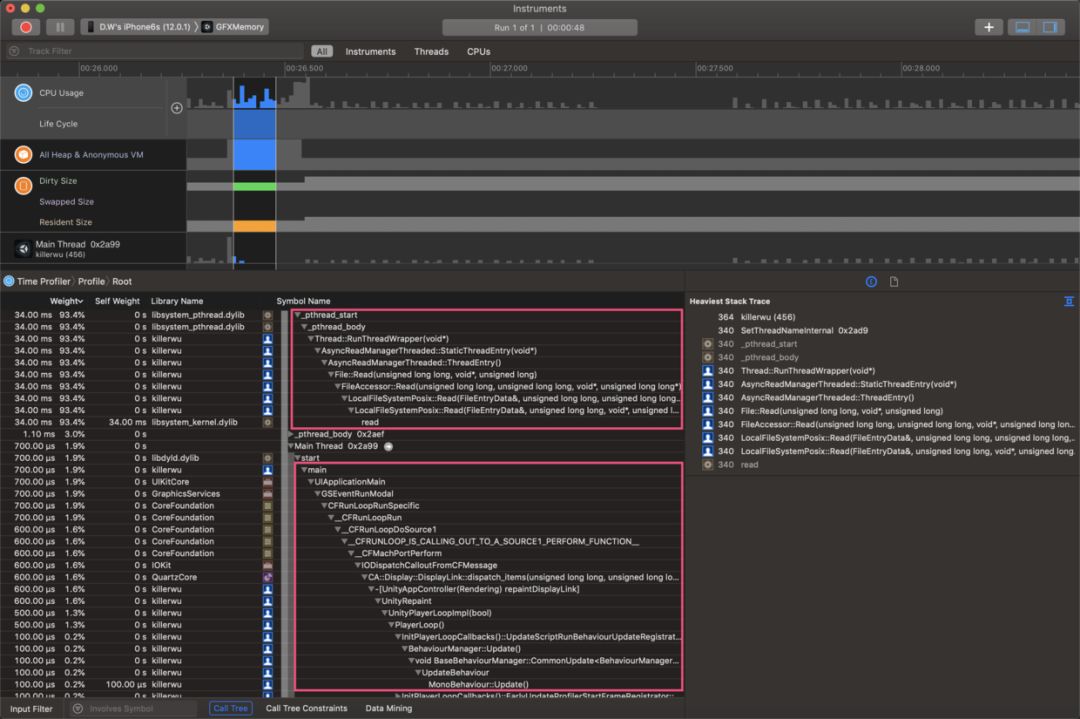Screen dimensions: 1080x719
Task: Open the GFXMemory target selector
Action: [234, 27]
